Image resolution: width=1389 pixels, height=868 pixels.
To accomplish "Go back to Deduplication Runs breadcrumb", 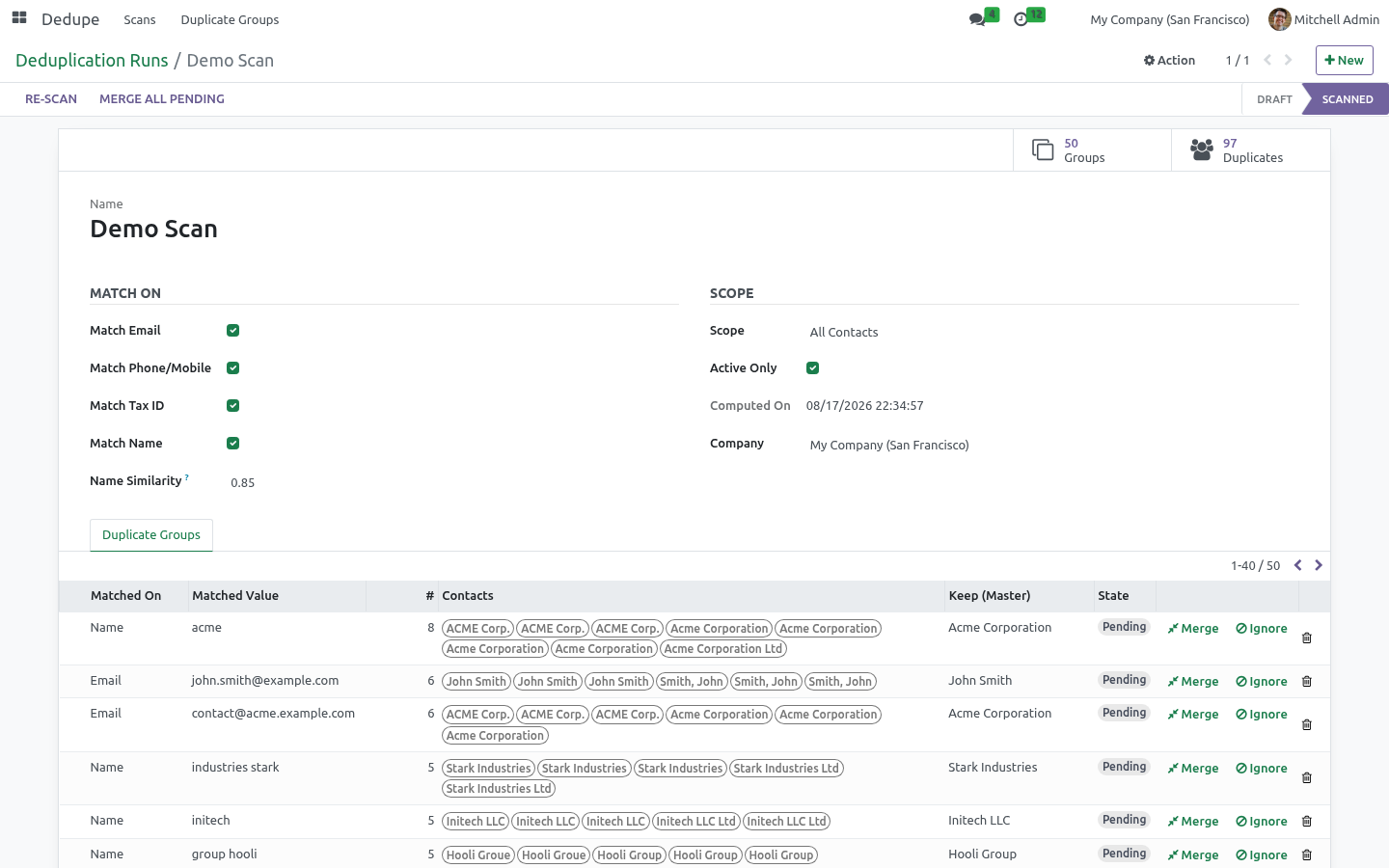I will [92, 61].
